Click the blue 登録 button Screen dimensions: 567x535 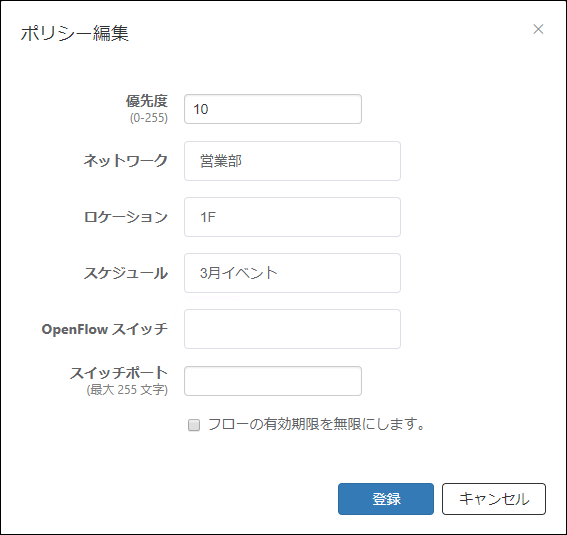[386, 499]
